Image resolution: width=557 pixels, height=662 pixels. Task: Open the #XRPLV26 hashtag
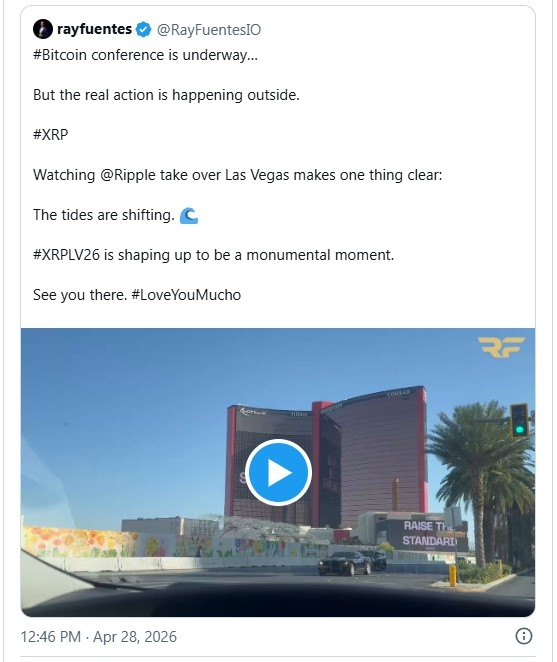point(66,255)
